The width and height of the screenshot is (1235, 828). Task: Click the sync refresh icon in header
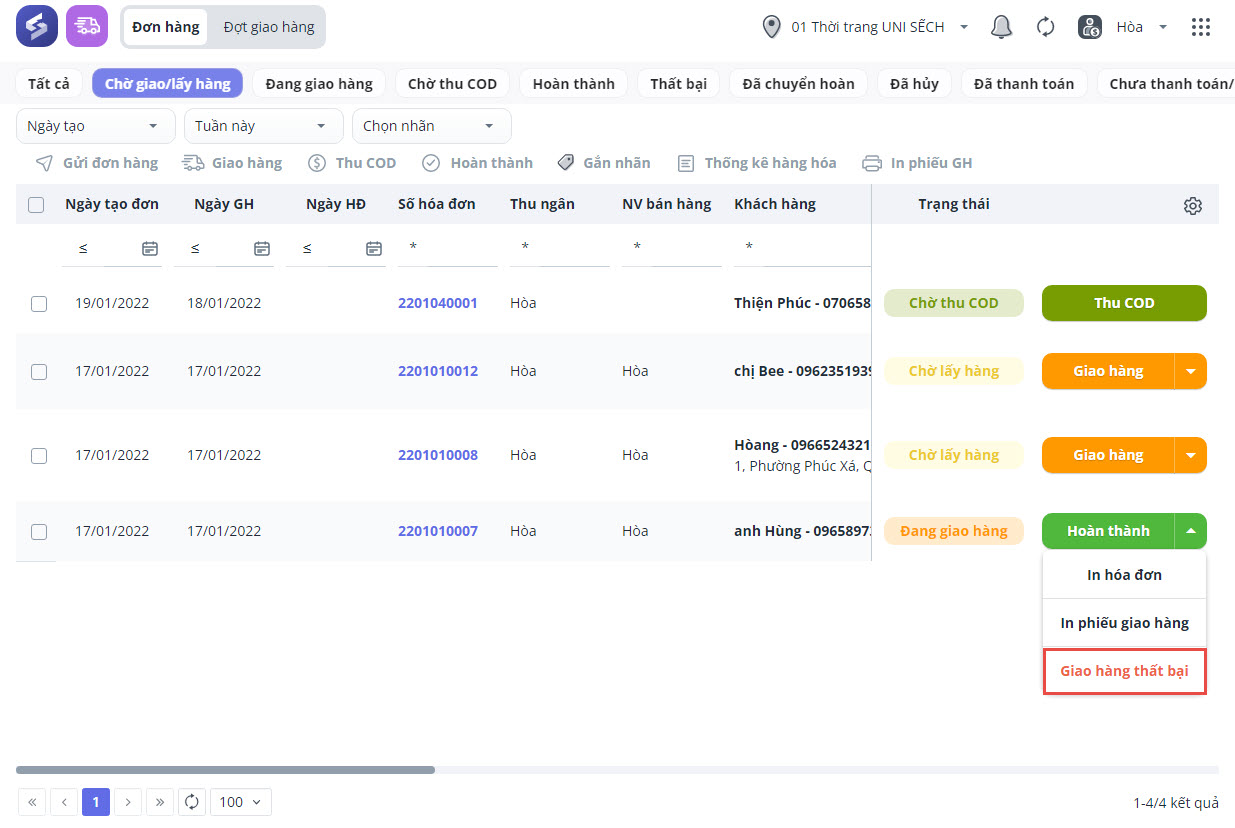click(x=1046, y=27)
